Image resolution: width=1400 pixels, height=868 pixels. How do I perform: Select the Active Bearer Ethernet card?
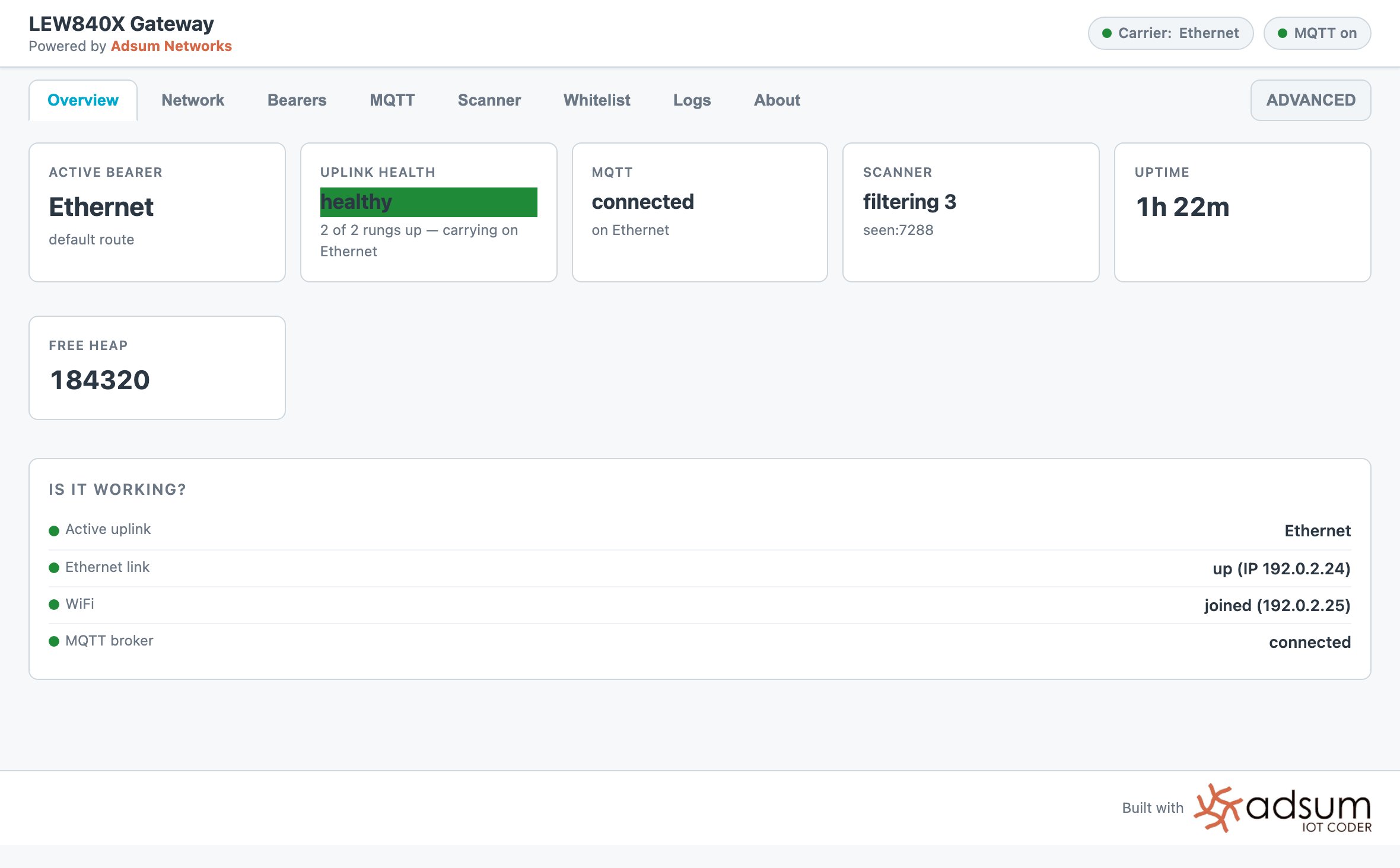[x=157, y=212]
